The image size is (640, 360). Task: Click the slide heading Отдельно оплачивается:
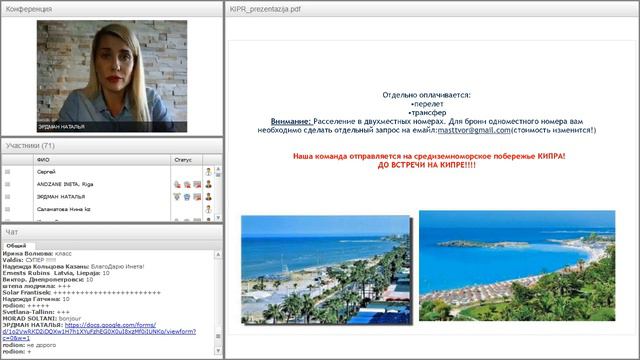pos(427,95)
